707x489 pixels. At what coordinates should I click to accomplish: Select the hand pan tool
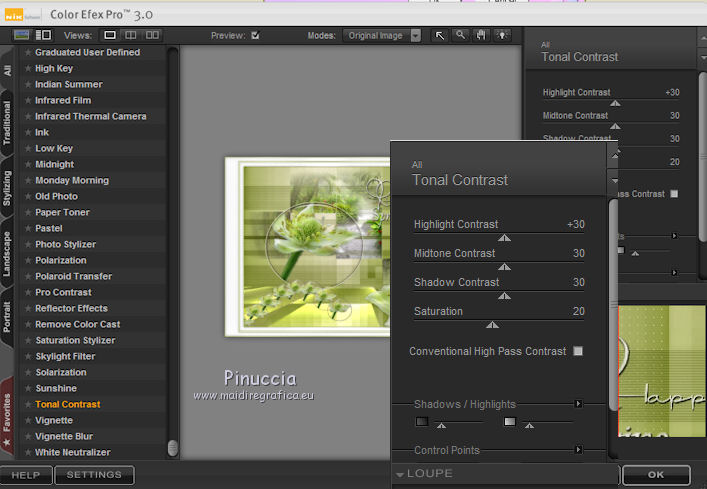point(481,35)
